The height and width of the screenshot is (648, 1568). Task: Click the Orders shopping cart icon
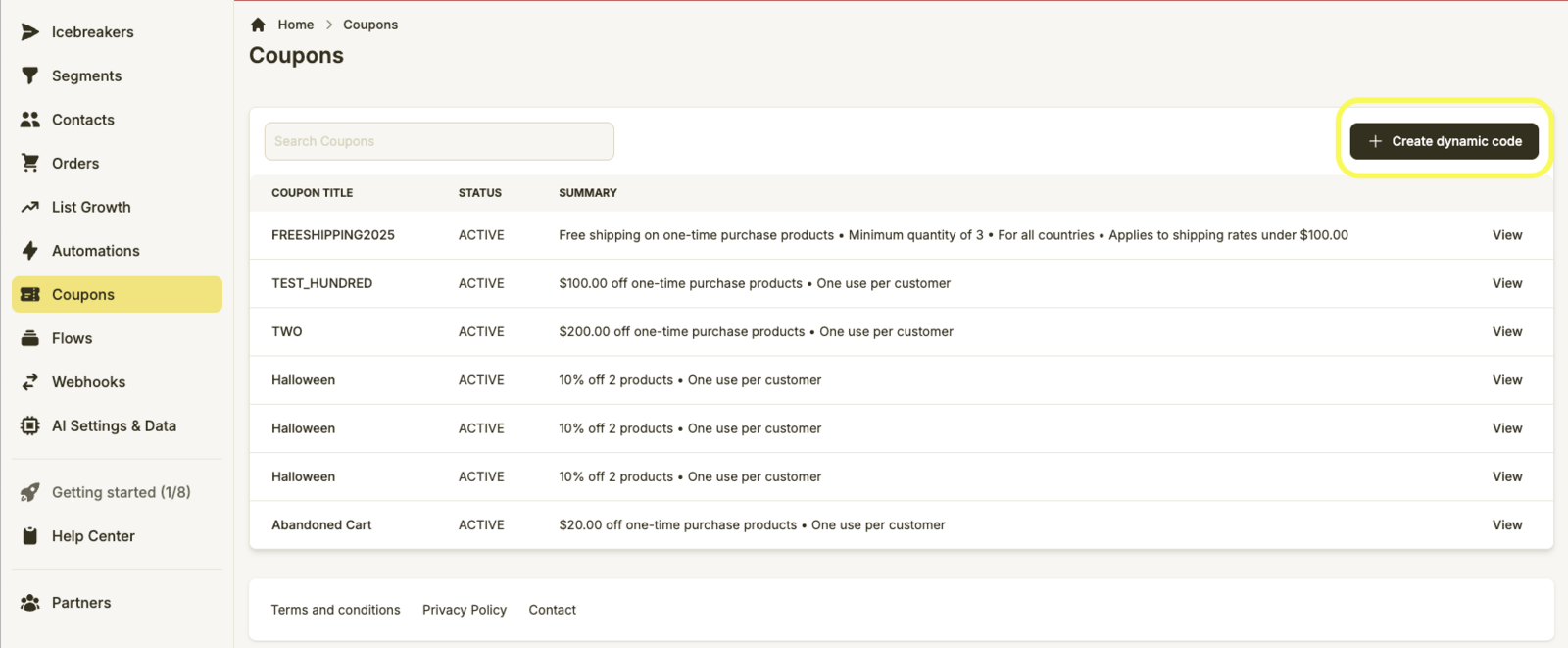point(30,163)
